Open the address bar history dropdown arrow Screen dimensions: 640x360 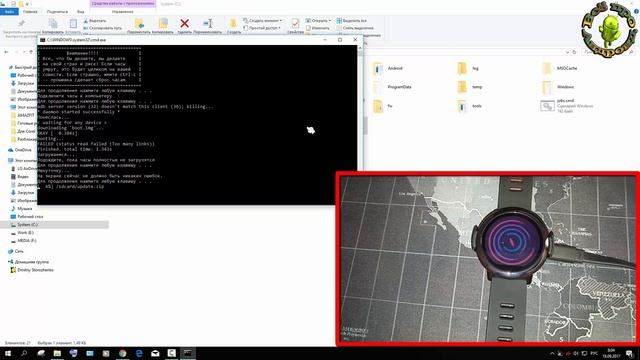click(567, 52)
